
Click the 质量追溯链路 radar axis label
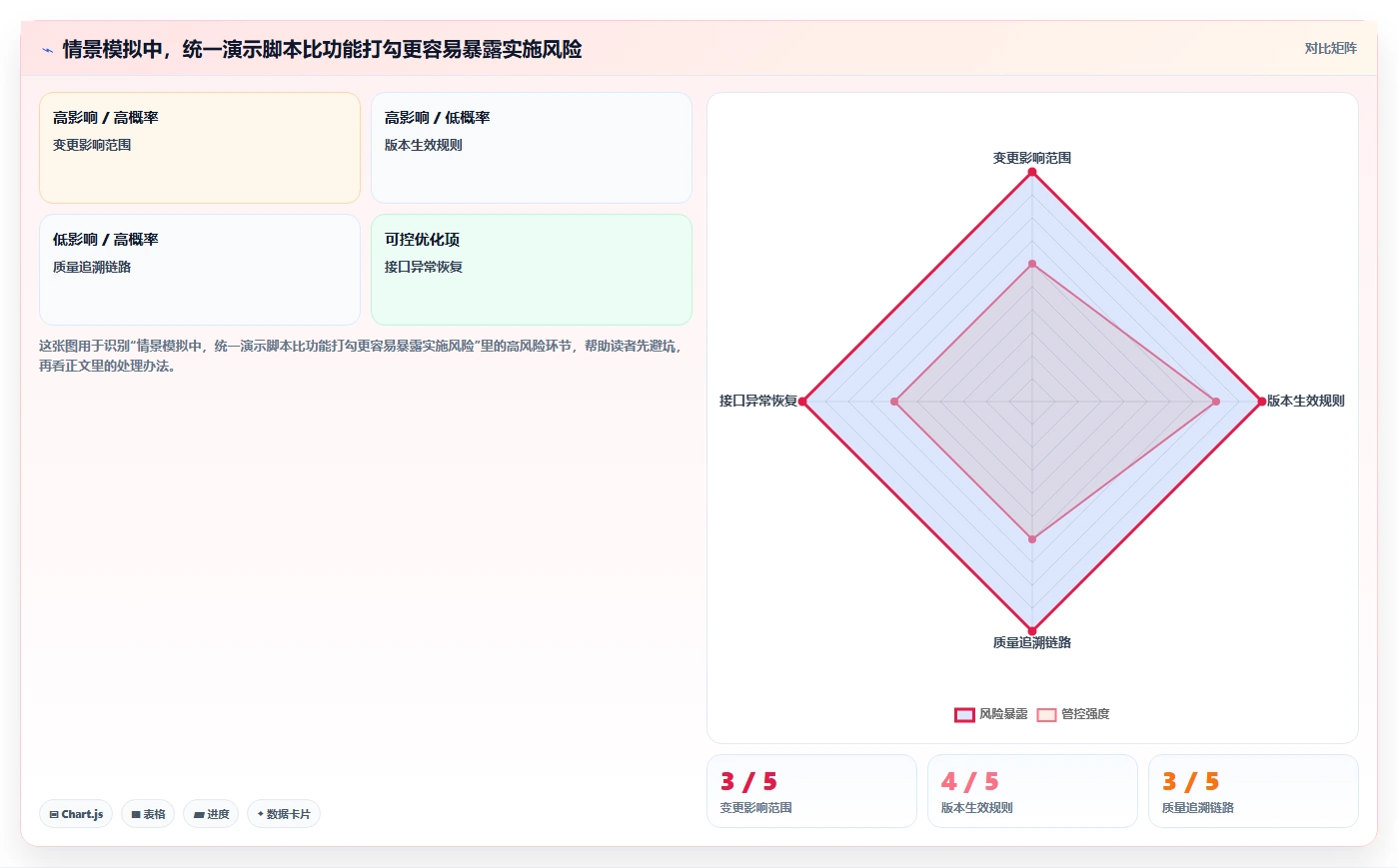[1032, 642]
